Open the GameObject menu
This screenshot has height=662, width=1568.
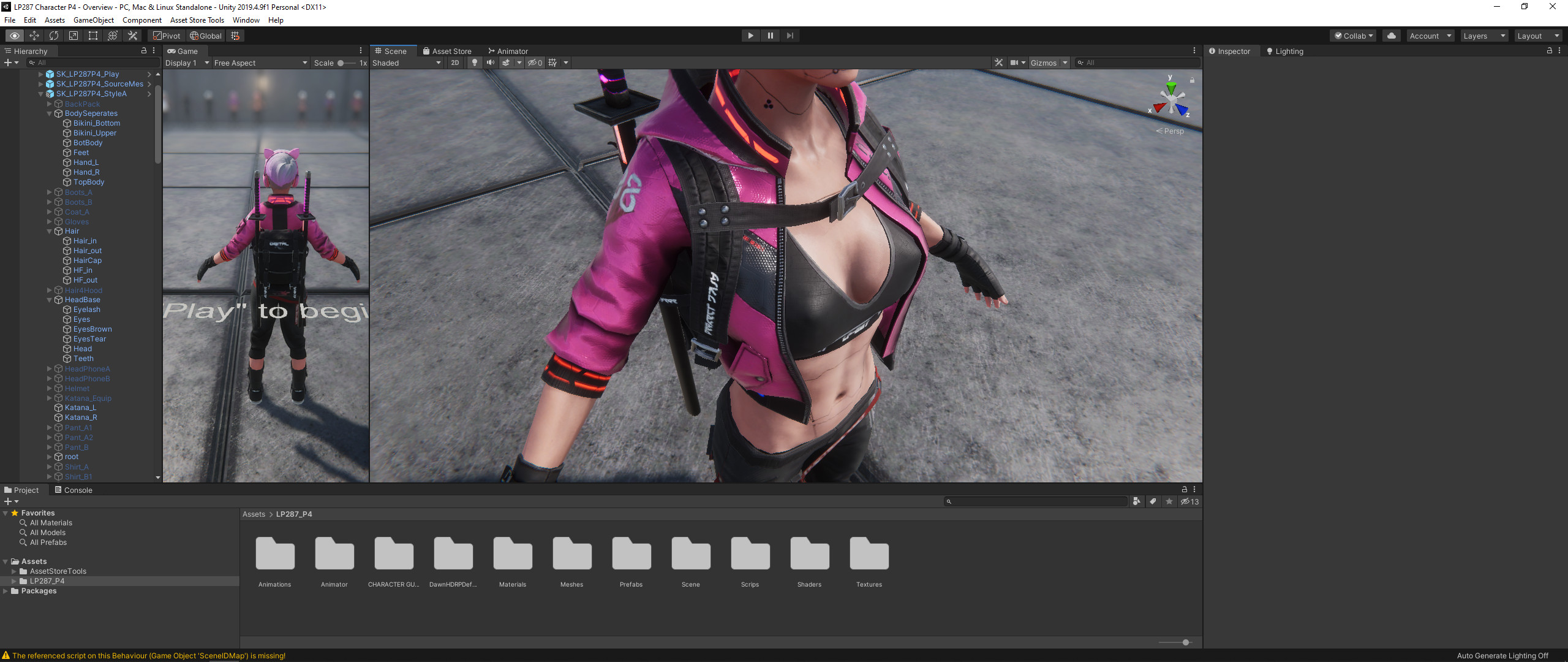click(x=94, y=20)
